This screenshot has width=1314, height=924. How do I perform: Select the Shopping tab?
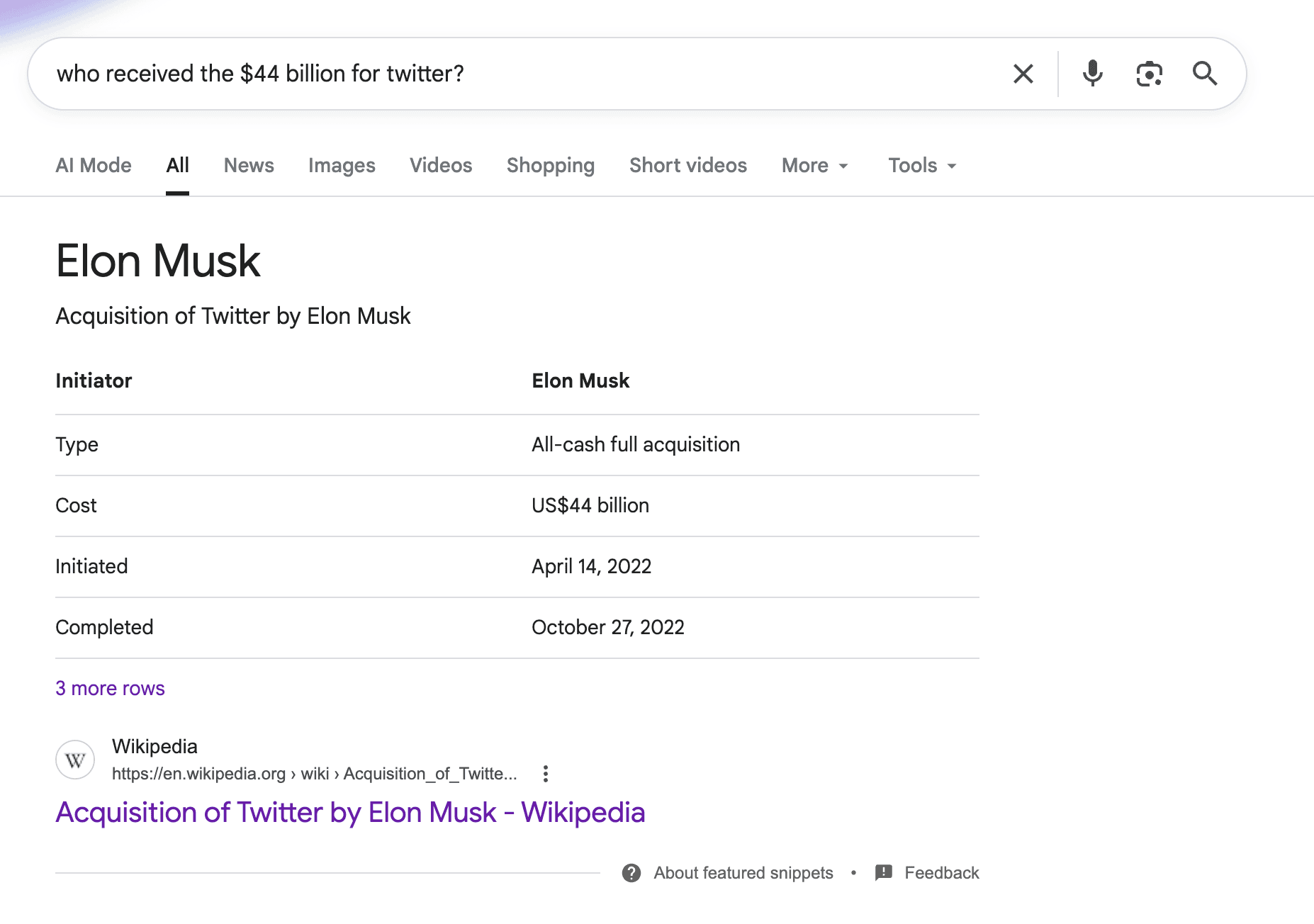[x=551, y=166]
